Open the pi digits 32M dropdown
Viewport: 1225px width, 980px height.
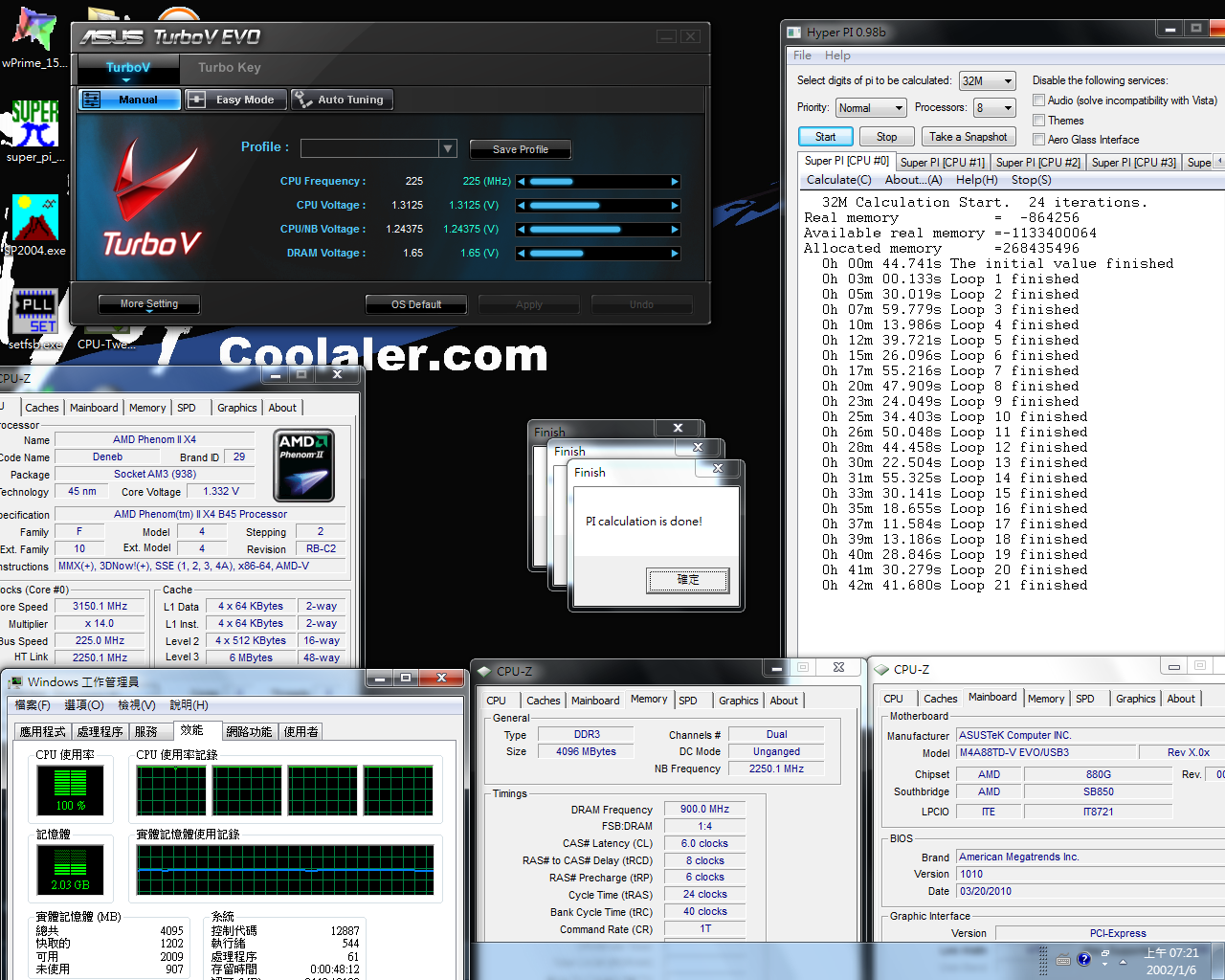coord(987,81)
